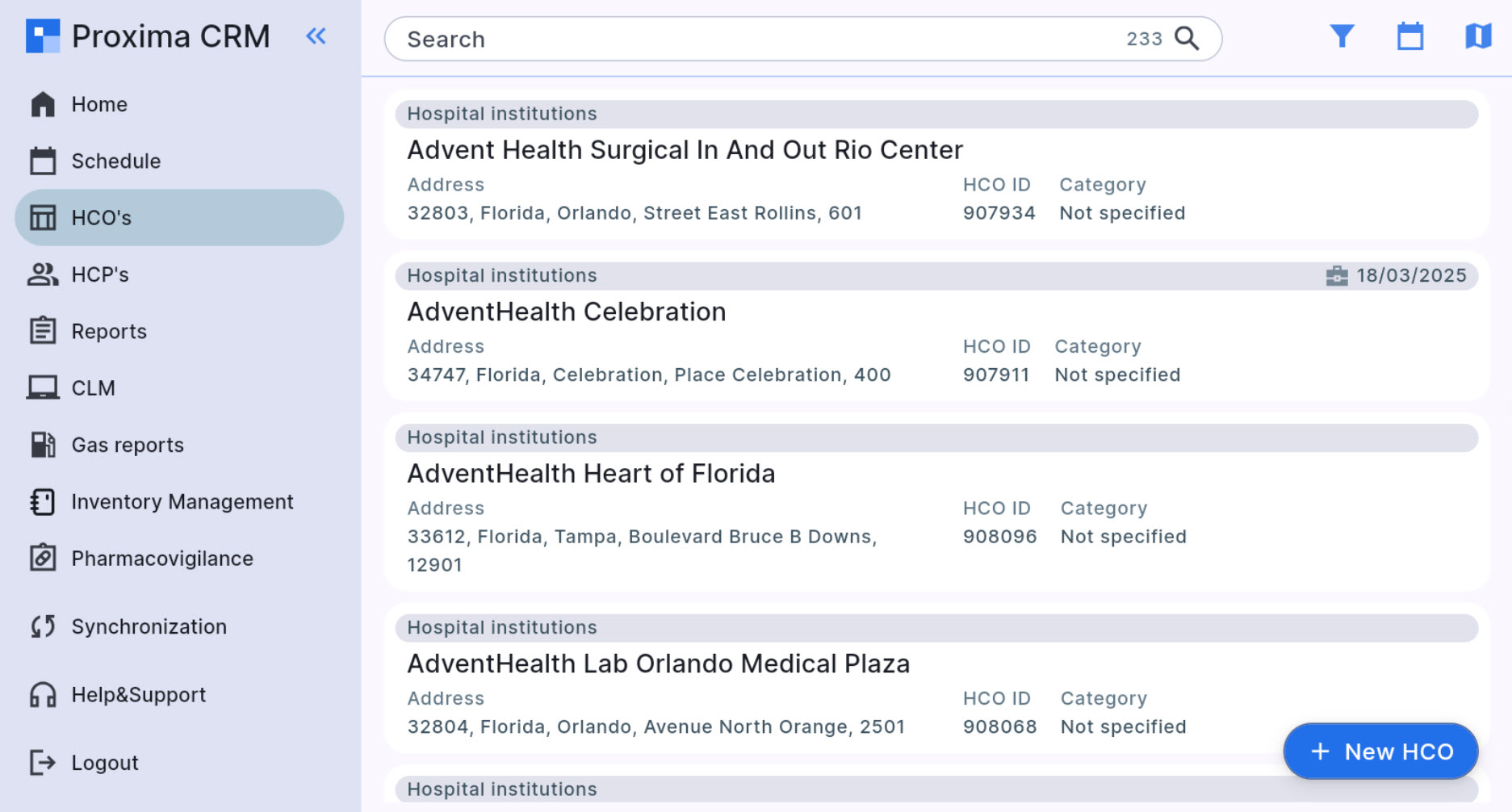Viewport: 1512px width, 812px height.
Task: Open Inventory Management
Action: click(x=182, y=501)
